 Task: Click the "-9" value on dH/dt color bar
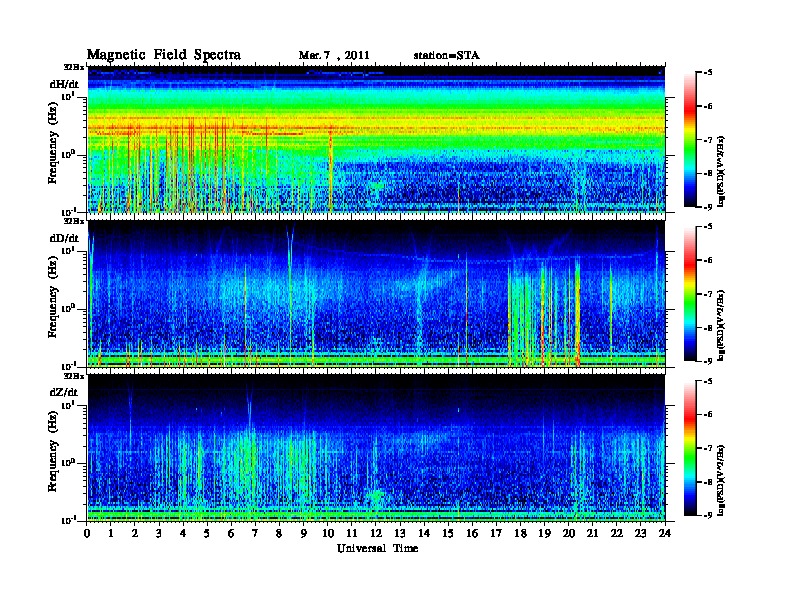(708, 207)
